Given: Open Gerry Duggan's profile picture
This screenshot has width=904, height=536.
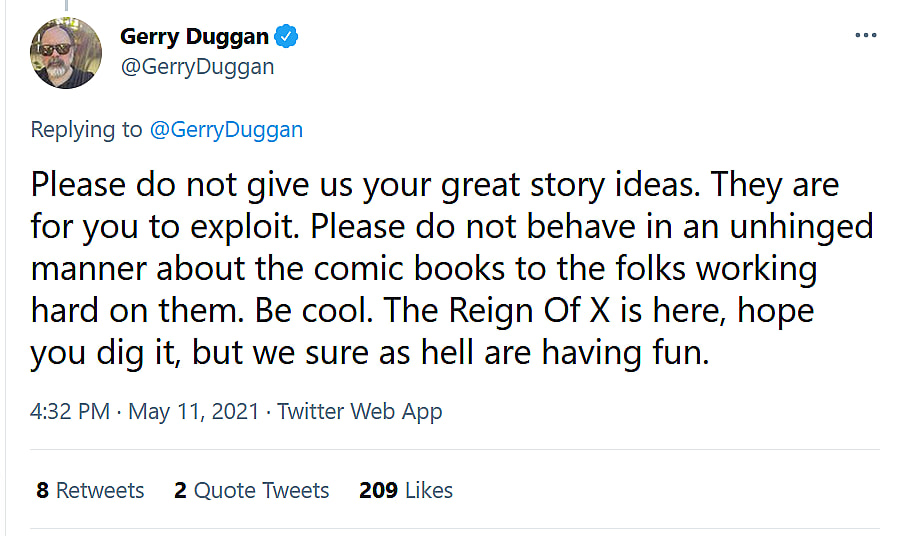Looking at the screenshot, I should (x=66, y=52).
